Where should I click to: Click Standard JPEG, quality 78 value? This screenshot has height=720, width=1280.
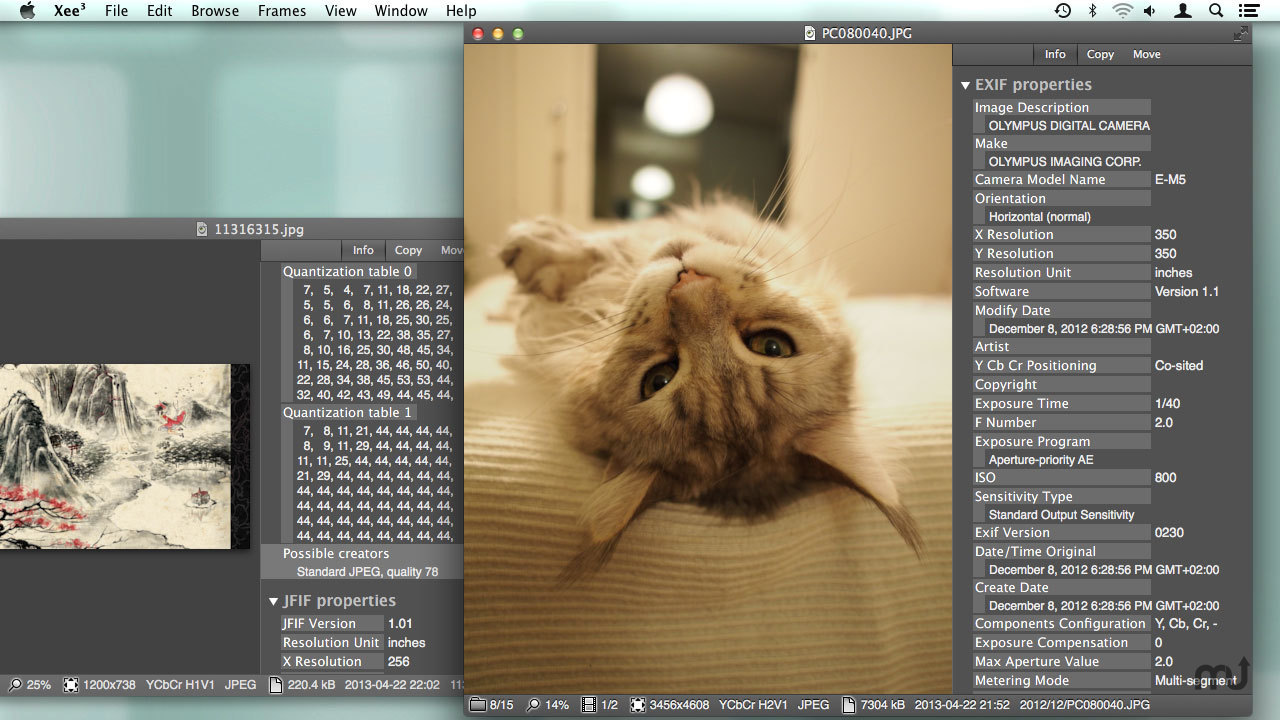(367, 572)
